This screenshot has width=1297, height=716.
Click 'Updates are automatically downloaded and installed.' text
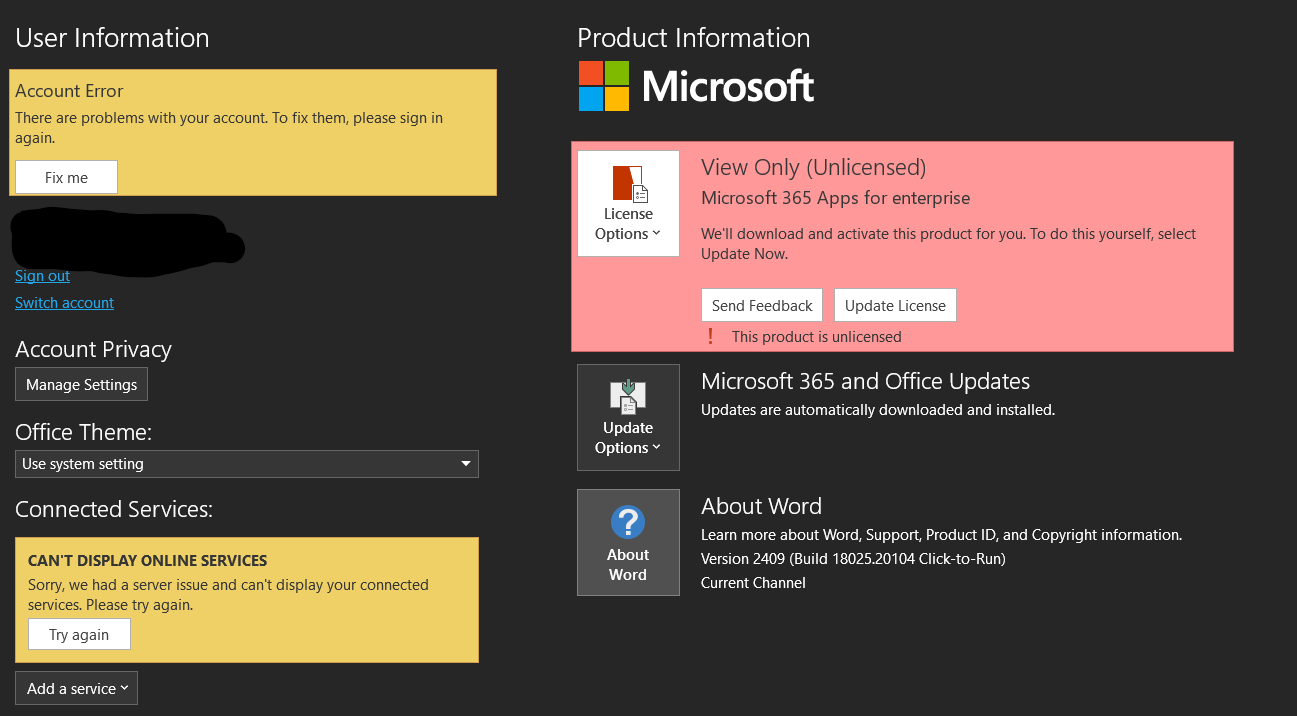pos(878,410)
